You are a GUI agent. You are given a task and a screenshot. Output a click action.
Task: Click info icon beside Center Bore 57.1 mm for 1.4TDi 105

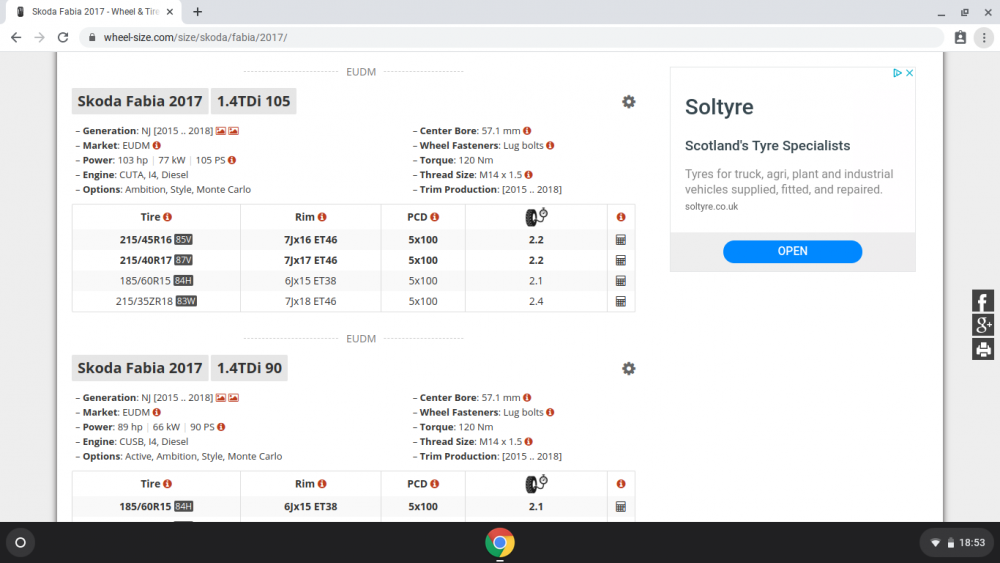(527, 131)
